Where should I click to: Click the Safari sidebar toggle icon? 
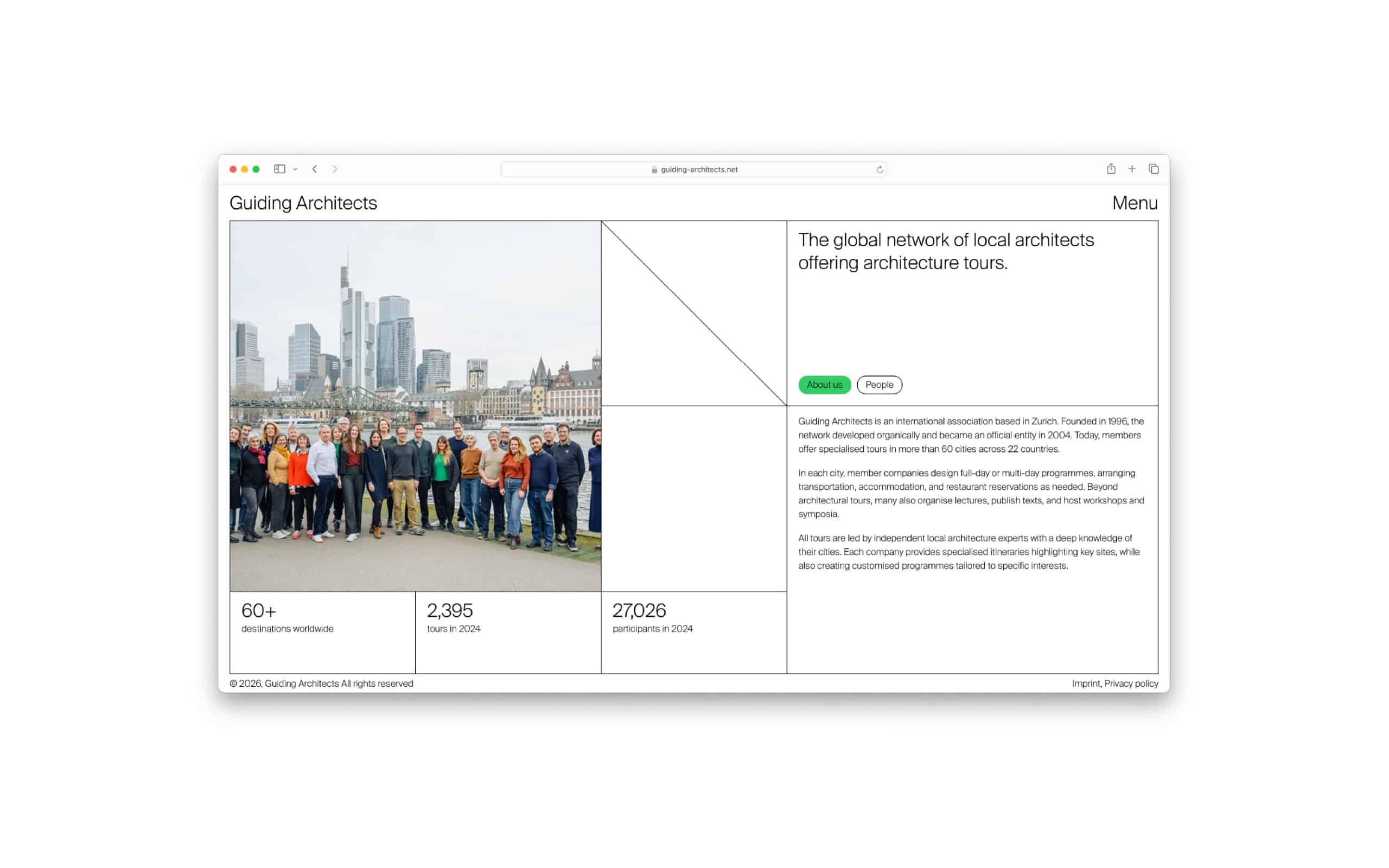[279, 169]
